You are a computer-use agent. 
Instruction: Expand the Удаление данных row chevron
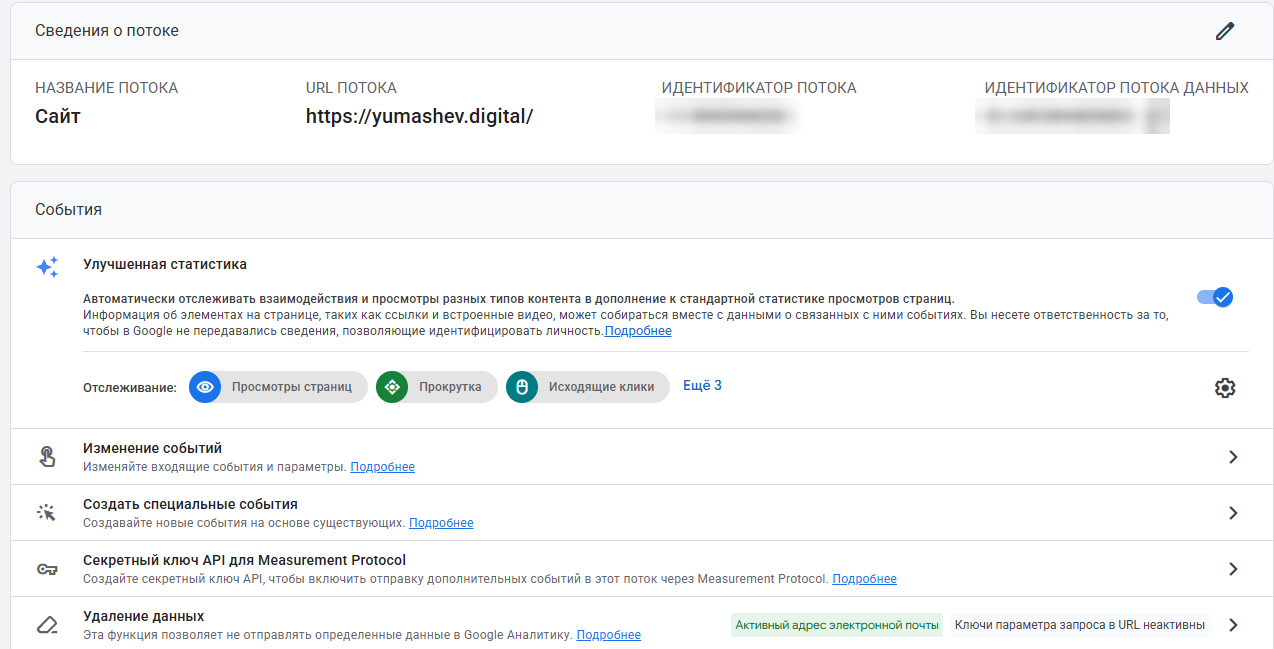pyautogui.click(x=1233, y=625)
